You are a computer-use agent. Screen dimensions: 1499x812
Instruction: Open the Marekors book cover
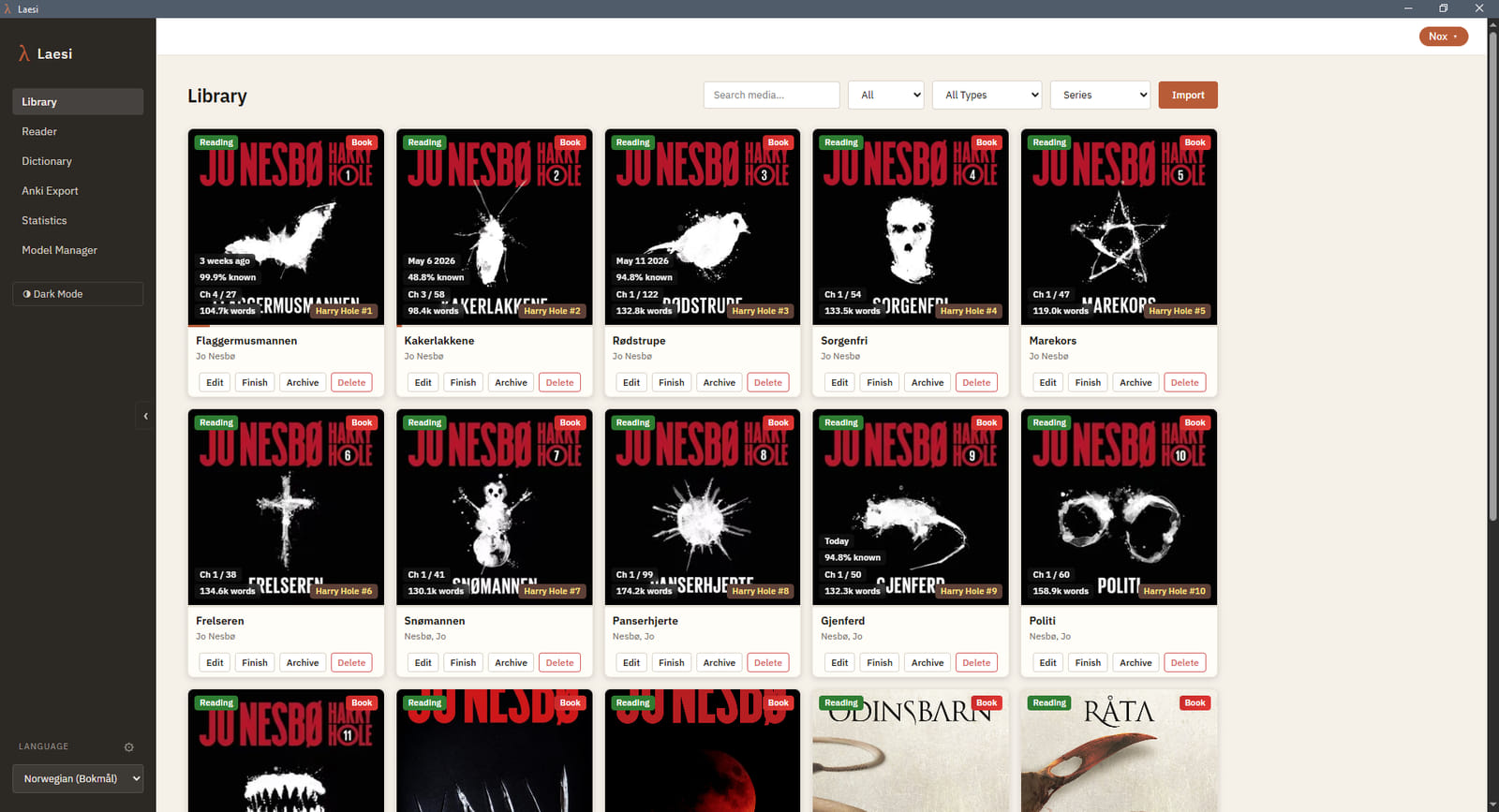[x=1119, y=227]
